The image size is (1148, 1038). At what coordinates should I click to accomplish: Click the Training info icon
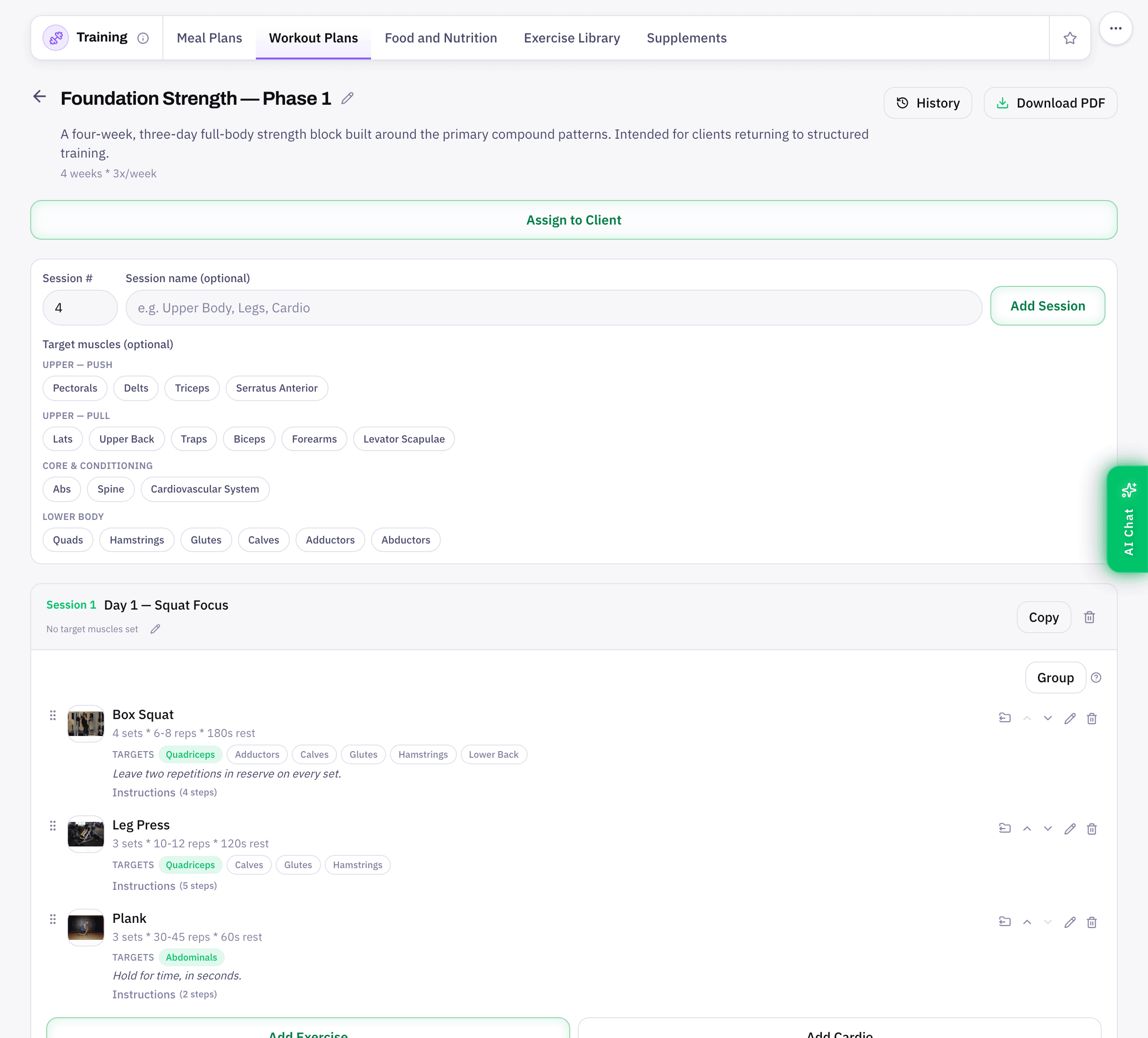click(x=143, y=38)
